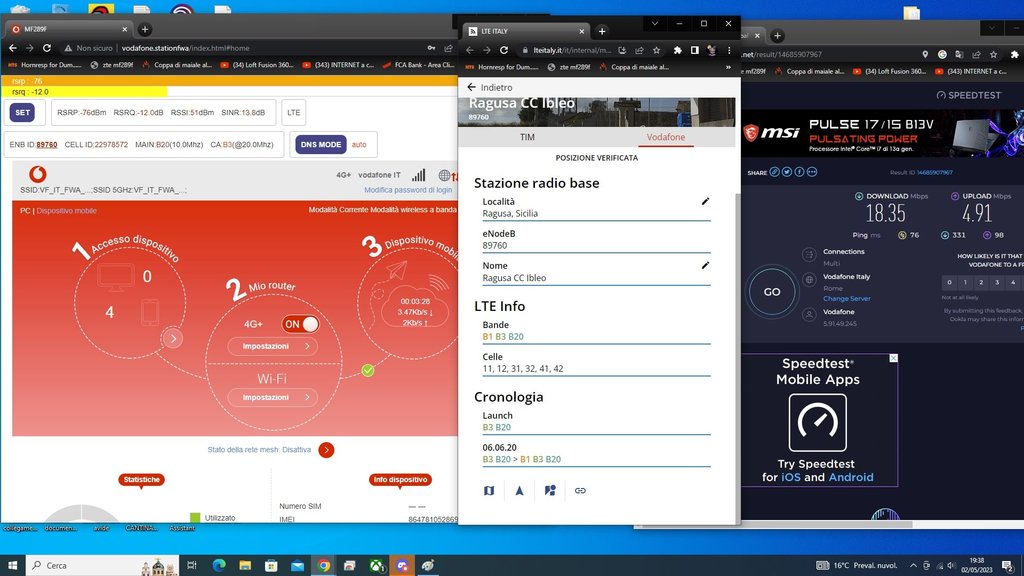Reload the LTE Italy page
The image size is (1024, 576).
point(504,50)
